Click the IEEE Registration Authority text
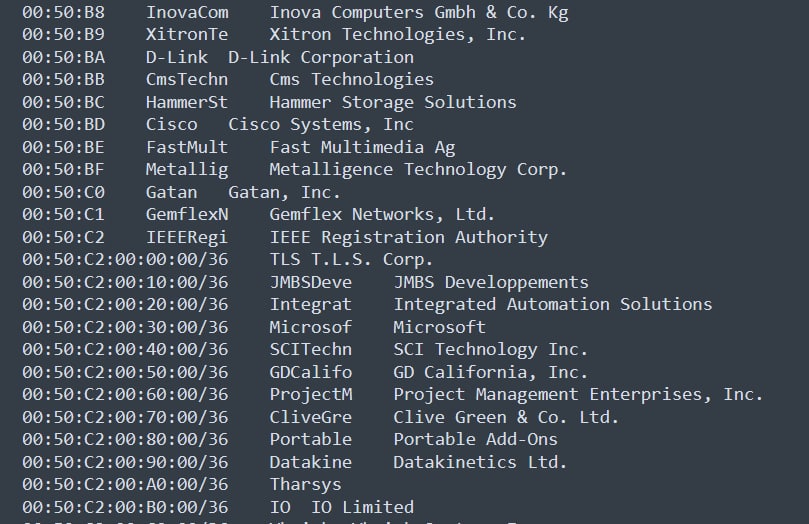Image resolution: width=809 pixels, height=524 pixels. tap(408, 237)
